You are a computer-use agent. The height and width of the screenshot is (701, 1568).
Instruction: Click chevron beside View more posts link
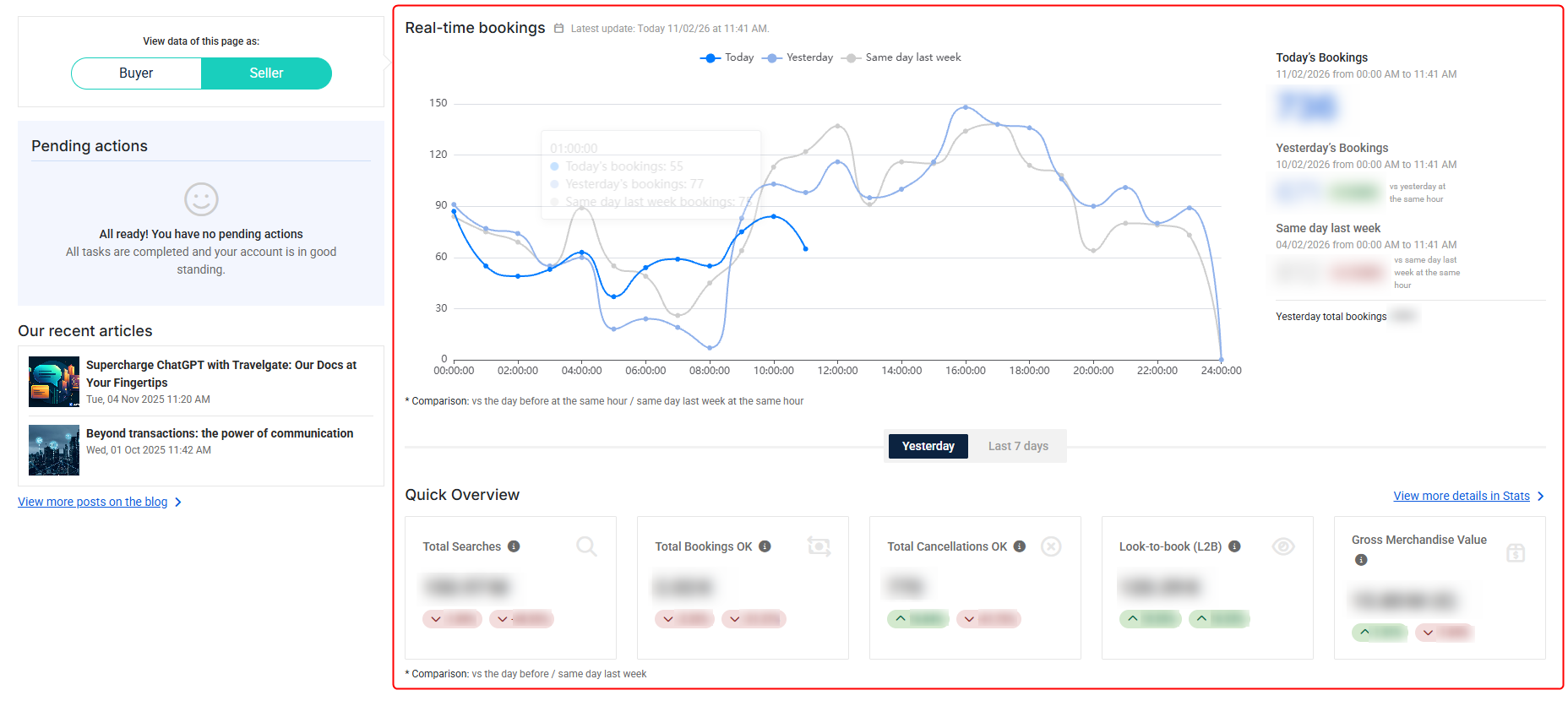177,502
